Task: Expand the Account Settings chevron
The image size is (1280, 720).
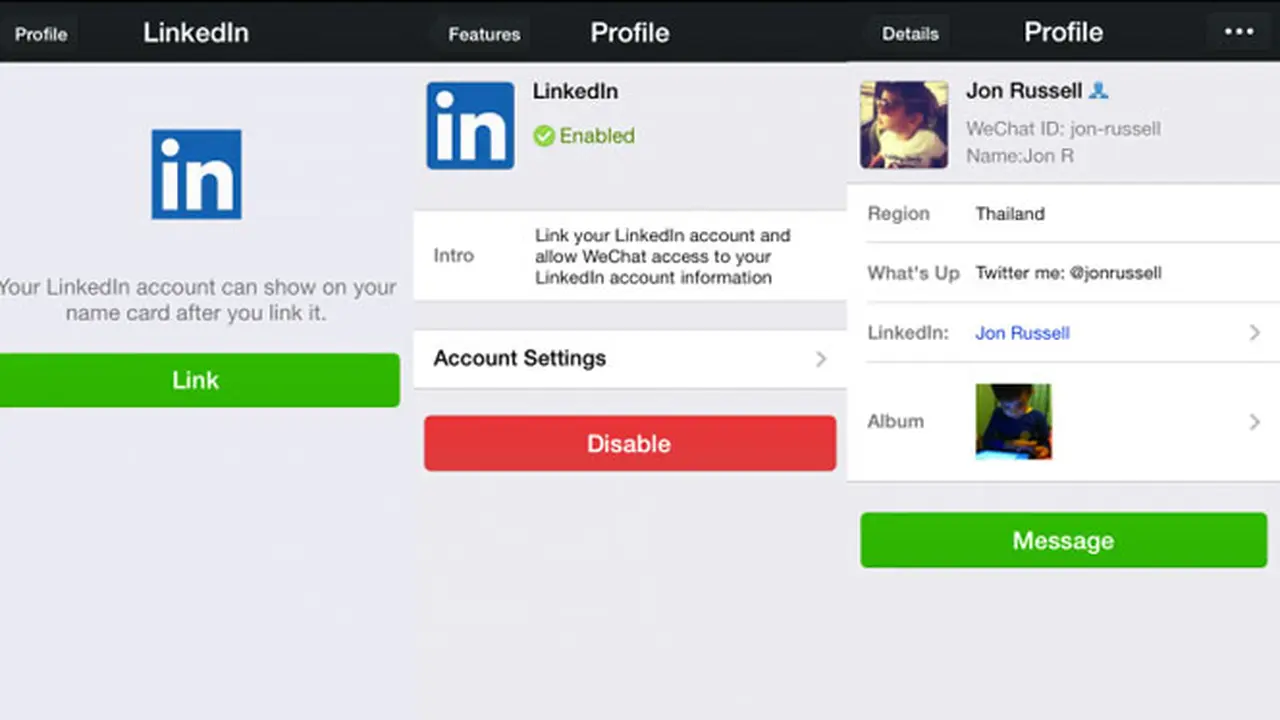Action: 821,358
